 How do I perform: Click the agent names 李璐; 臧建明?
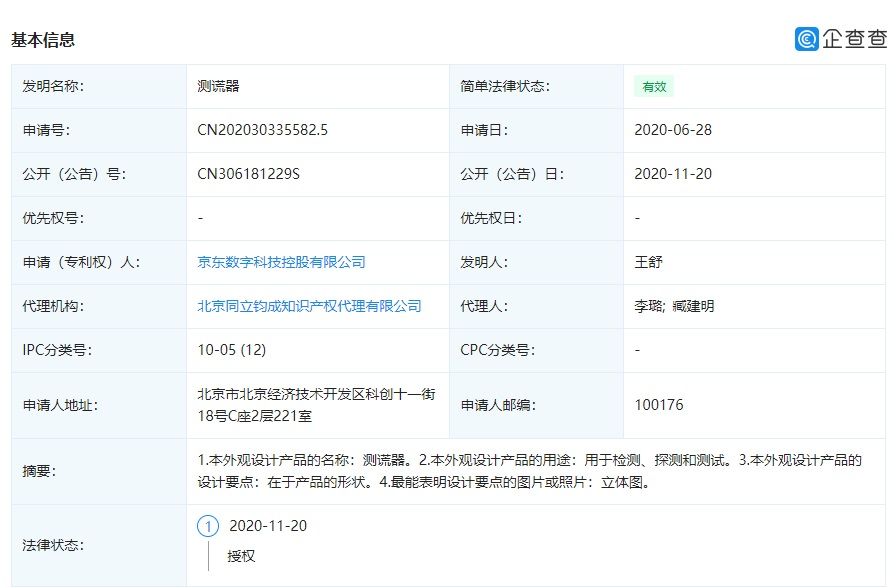(674, 306)
